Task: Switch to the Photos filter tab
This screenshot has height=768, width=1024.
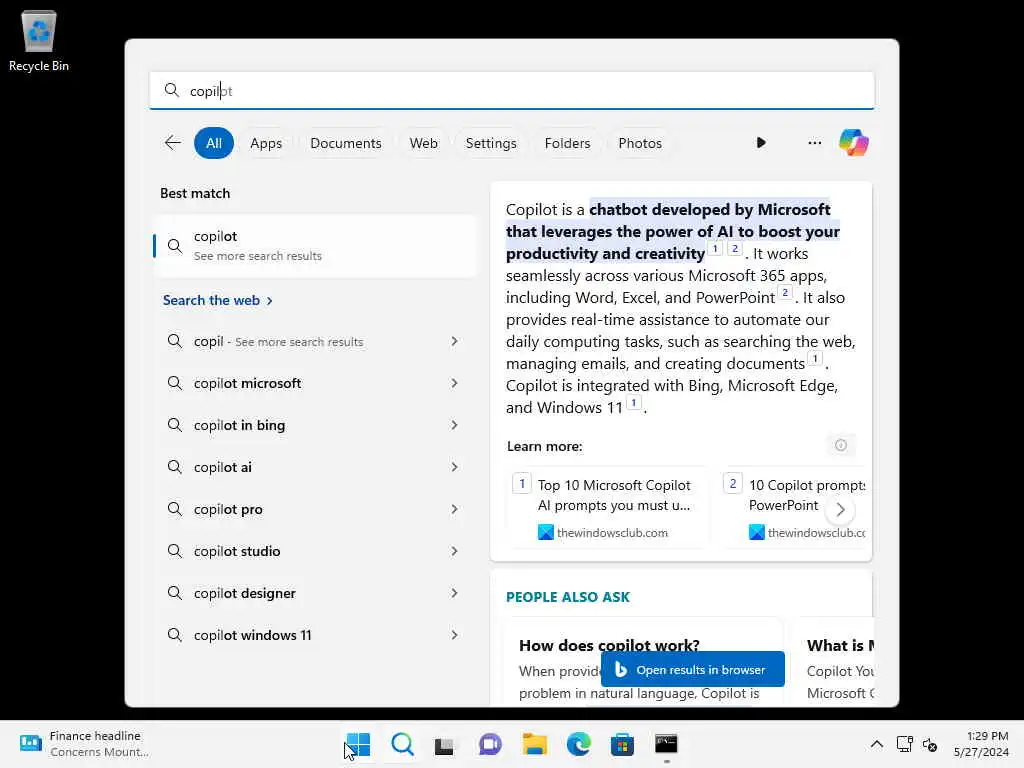Action: (639, 143)
